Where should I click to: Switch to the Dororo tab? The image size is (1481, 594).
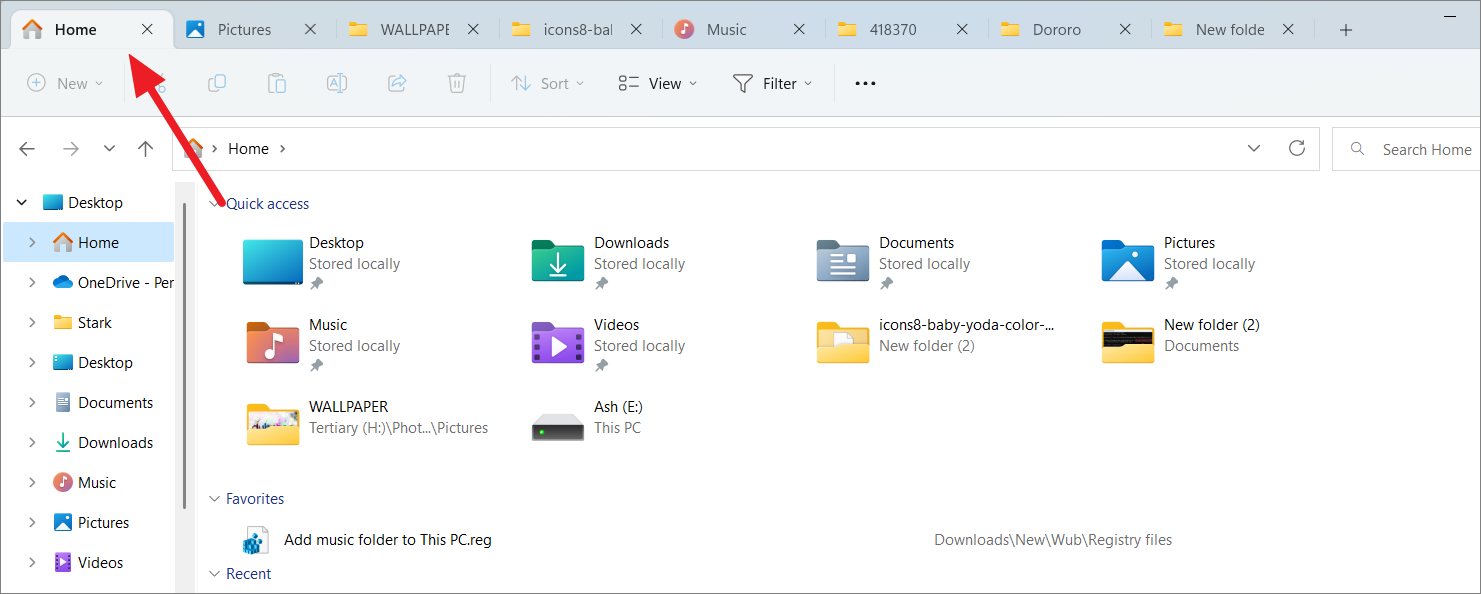coord(1056,30)
